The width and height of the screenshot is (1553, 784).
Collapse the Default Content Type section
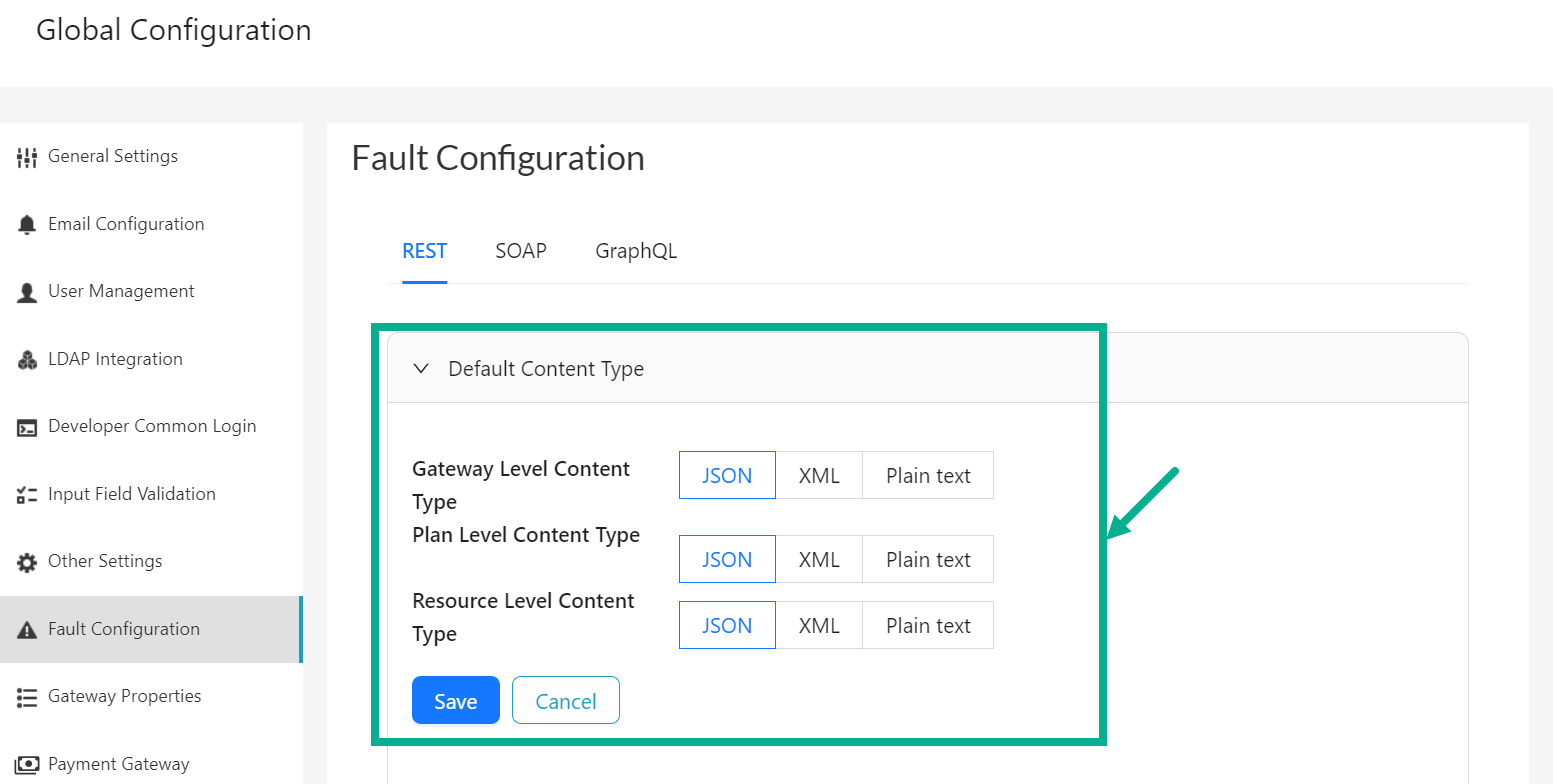click(x=421, y=368)
